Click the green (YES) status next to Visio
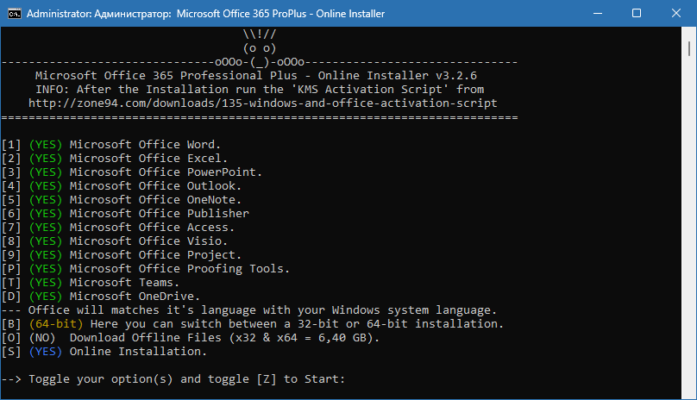The width and height of the screenshot is (697, 400). click(45, 241)
